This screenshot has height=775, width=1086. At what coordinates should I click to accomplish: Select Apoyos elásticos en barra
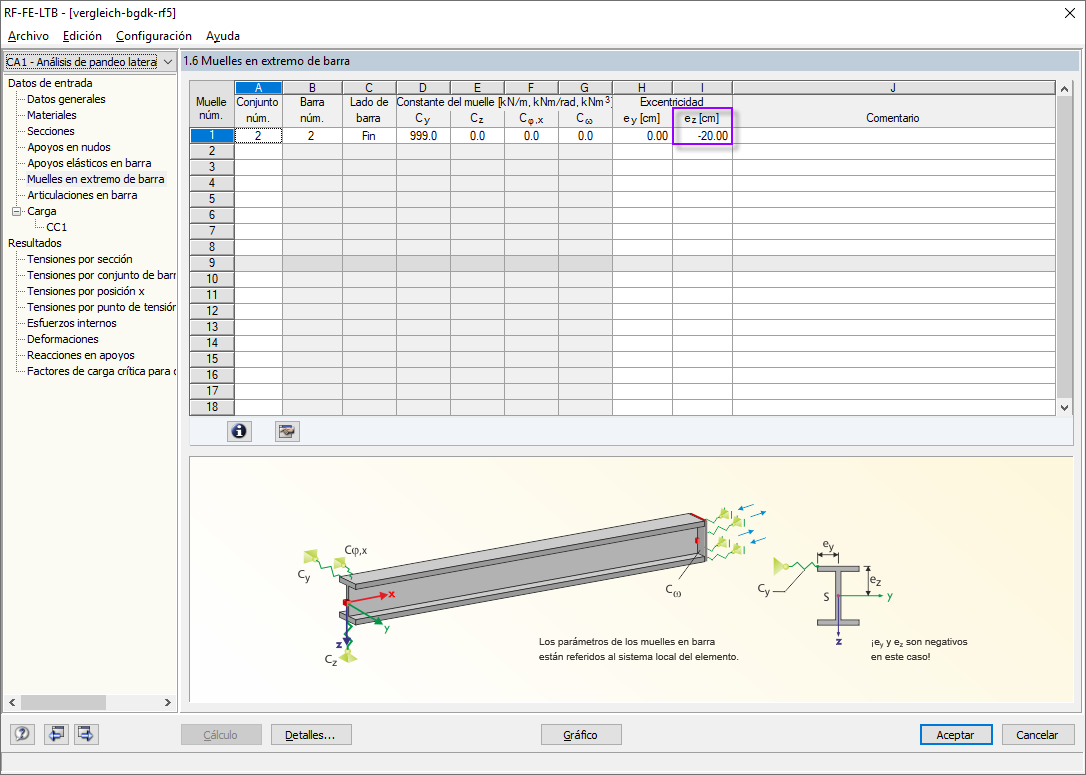tap(89, 163)
